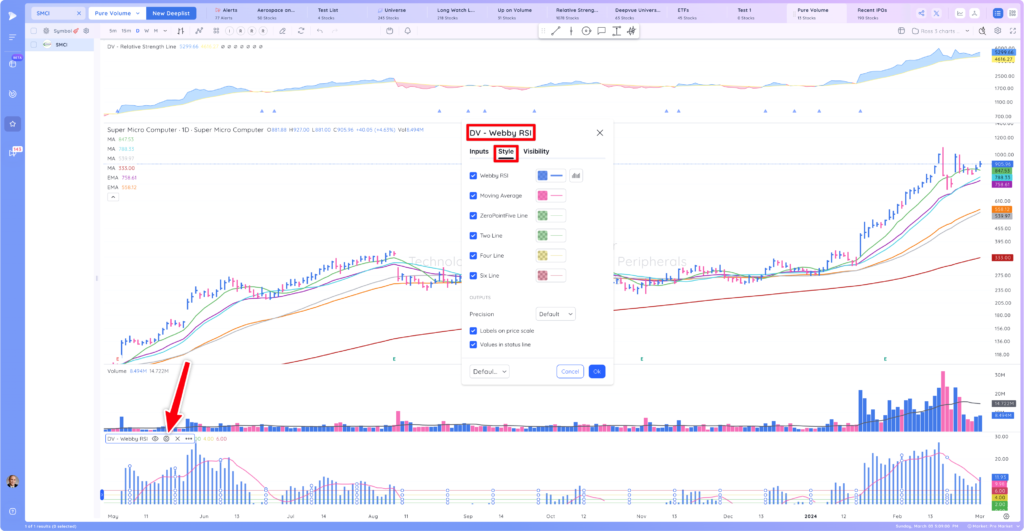Select the text annotation tool
The width and height of the screenshot is (1024, 531).
tap(616, 31)
